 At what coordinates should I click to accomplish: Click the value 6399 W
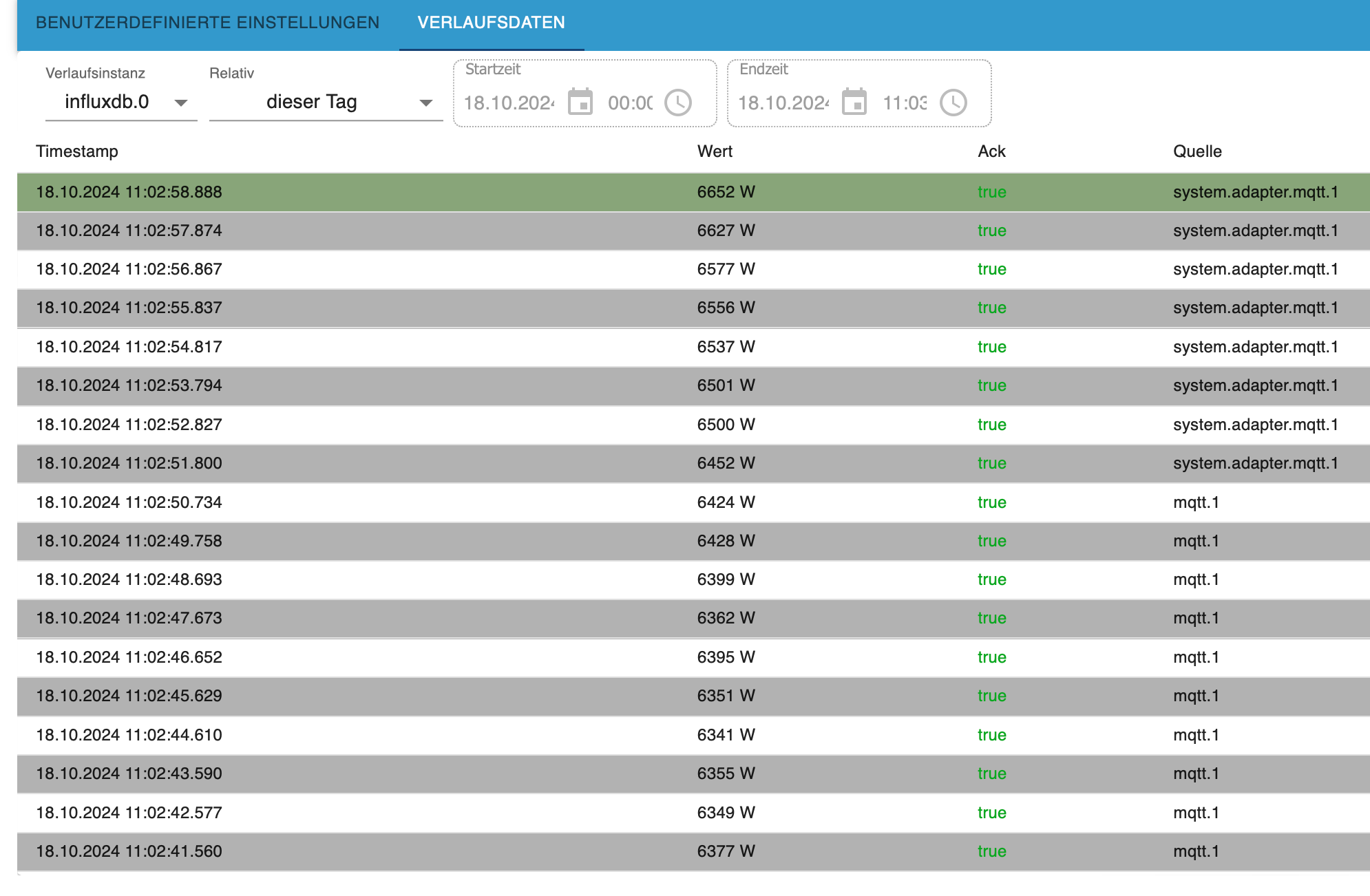coord(726,579)
